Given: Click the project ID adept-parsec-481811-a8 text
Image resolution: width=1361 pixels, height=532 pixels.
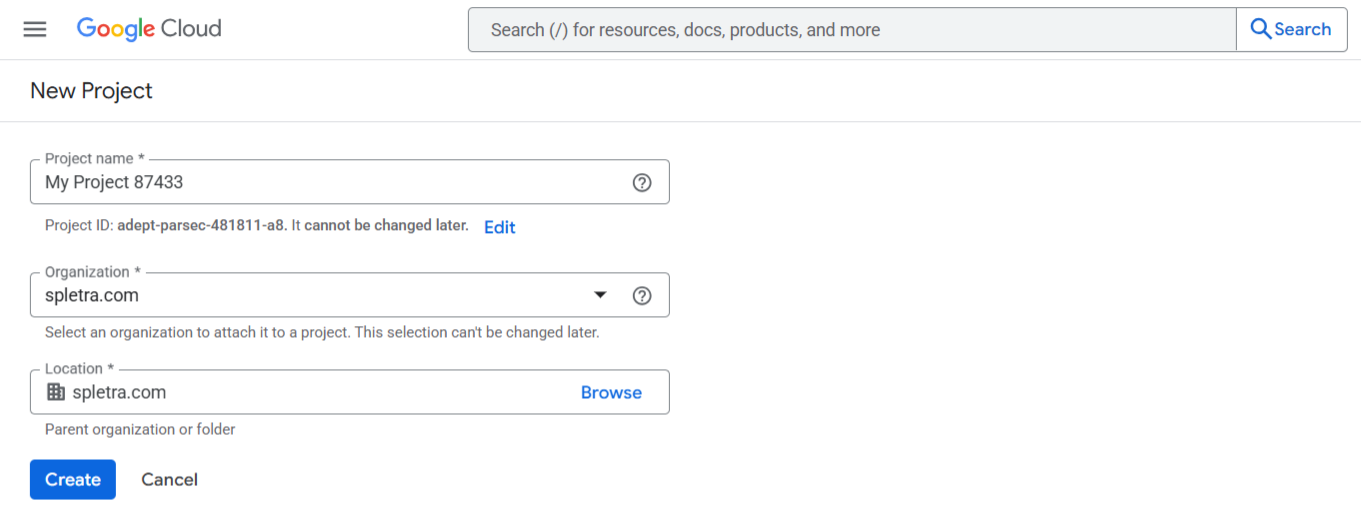Looking at the screenshot, I should coord(202,226).
